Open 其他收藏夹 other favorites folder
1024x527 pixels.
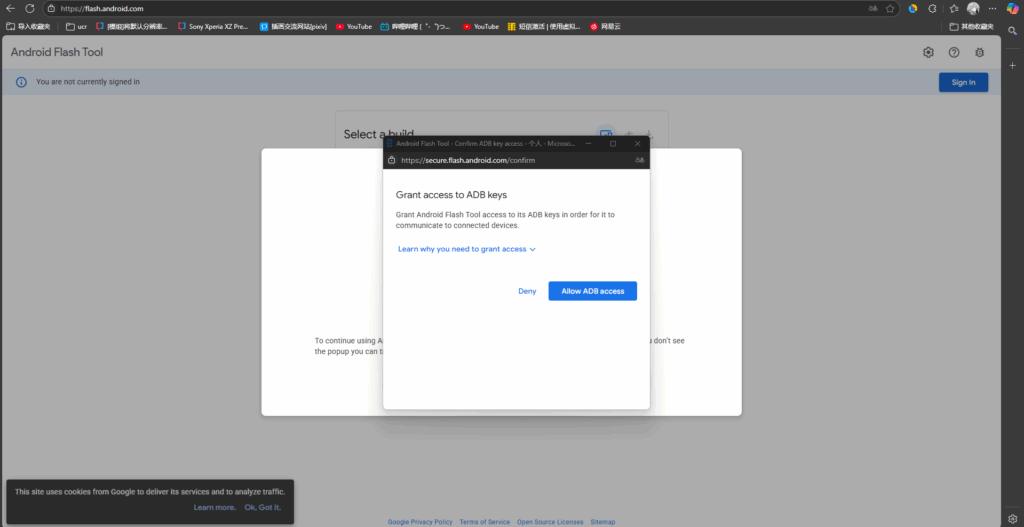tap(972, 27)
